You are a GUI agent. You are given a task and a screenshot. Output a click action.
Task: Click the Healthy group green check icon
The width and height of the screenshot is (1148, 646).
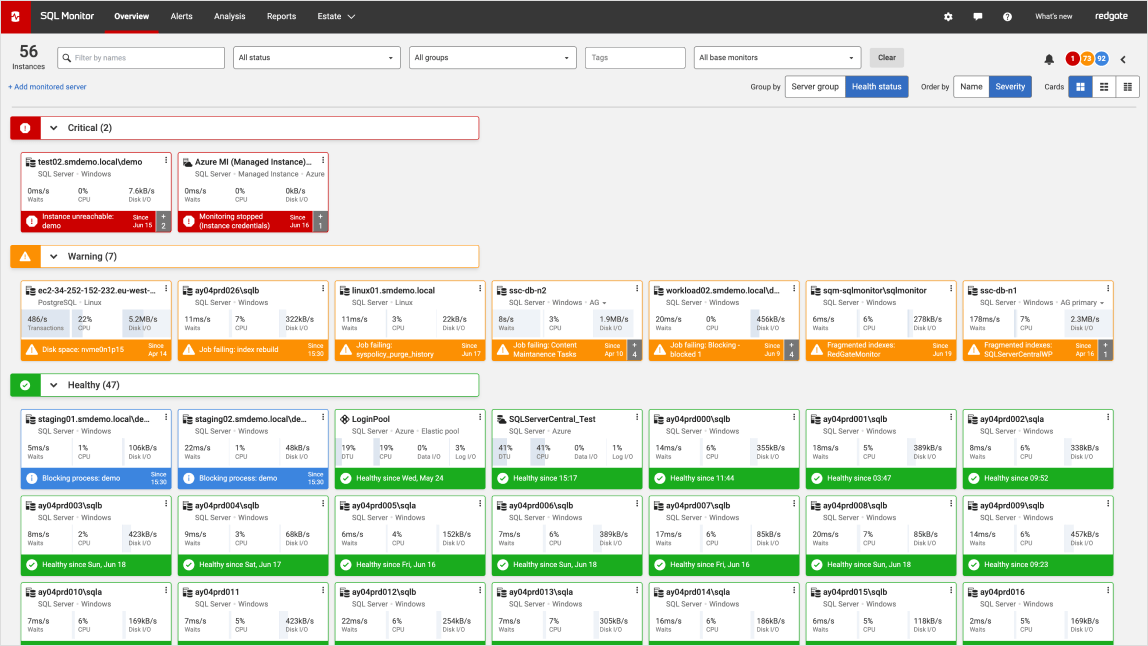click(x=26, y=385)
